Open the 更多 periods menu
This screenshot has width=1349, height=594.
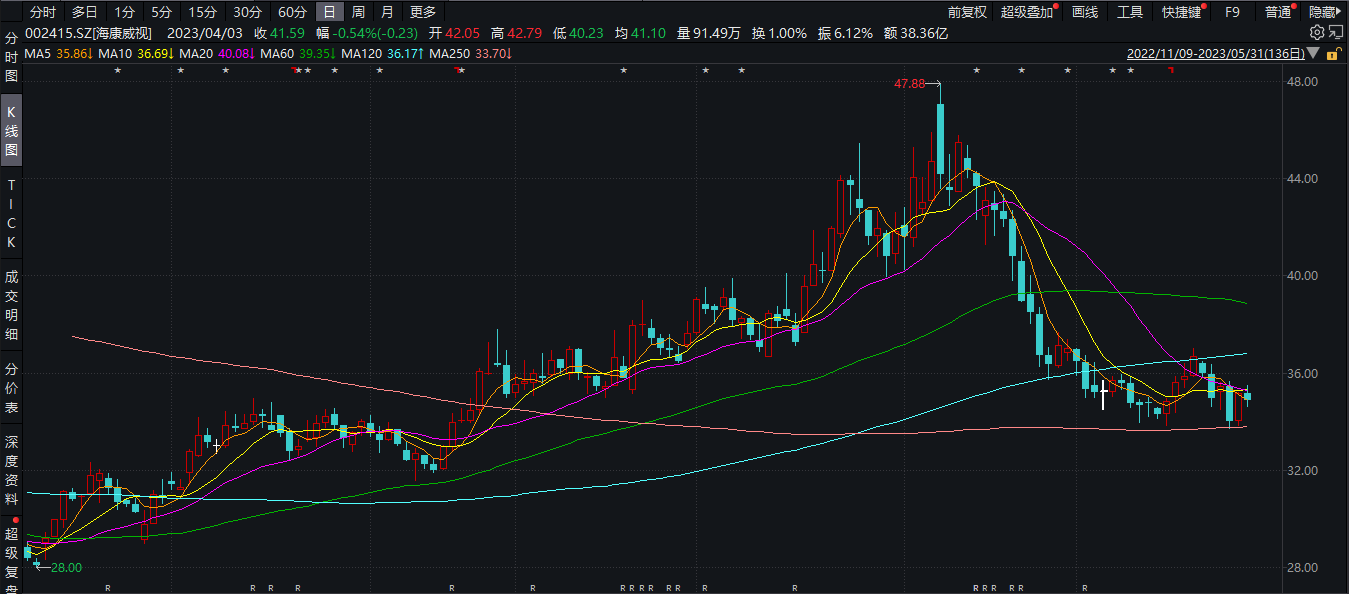[x=423, y=12]
